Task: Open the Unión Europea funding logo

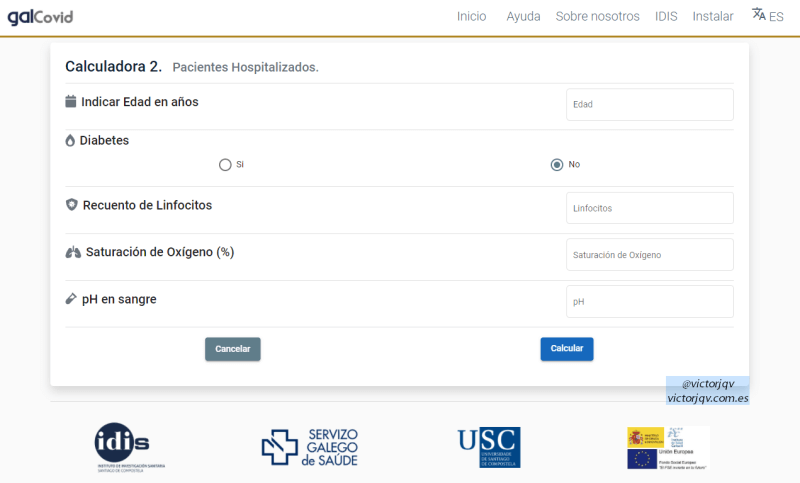Action: 668,448
